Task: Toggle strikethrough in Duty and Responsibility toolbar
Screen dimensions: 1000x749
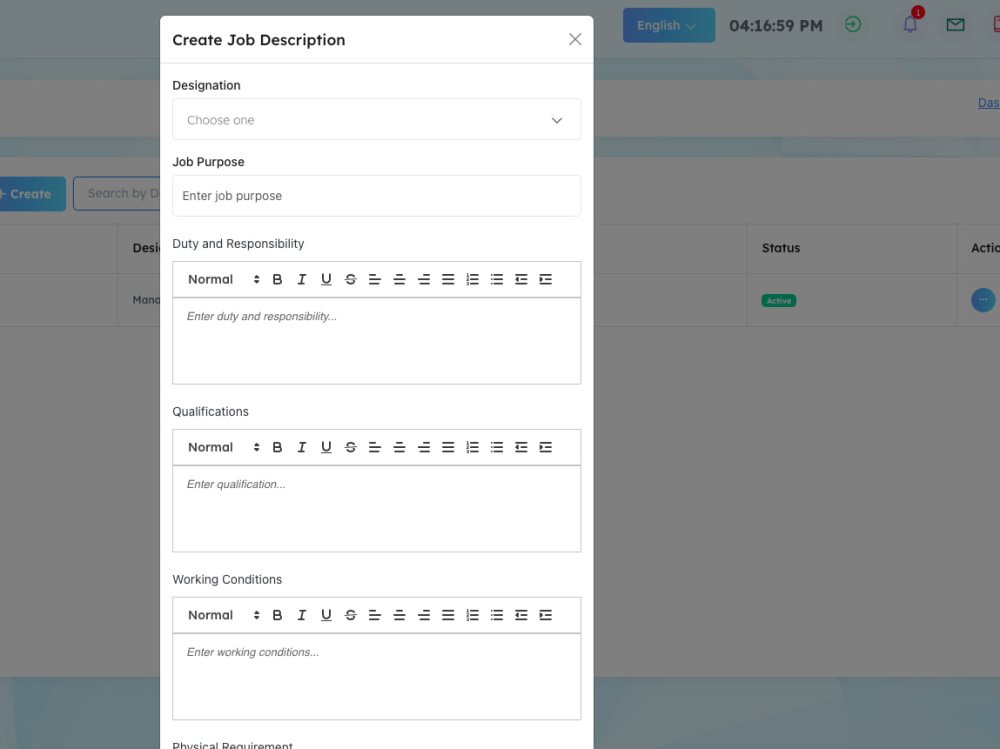Action: pos(350,279)
